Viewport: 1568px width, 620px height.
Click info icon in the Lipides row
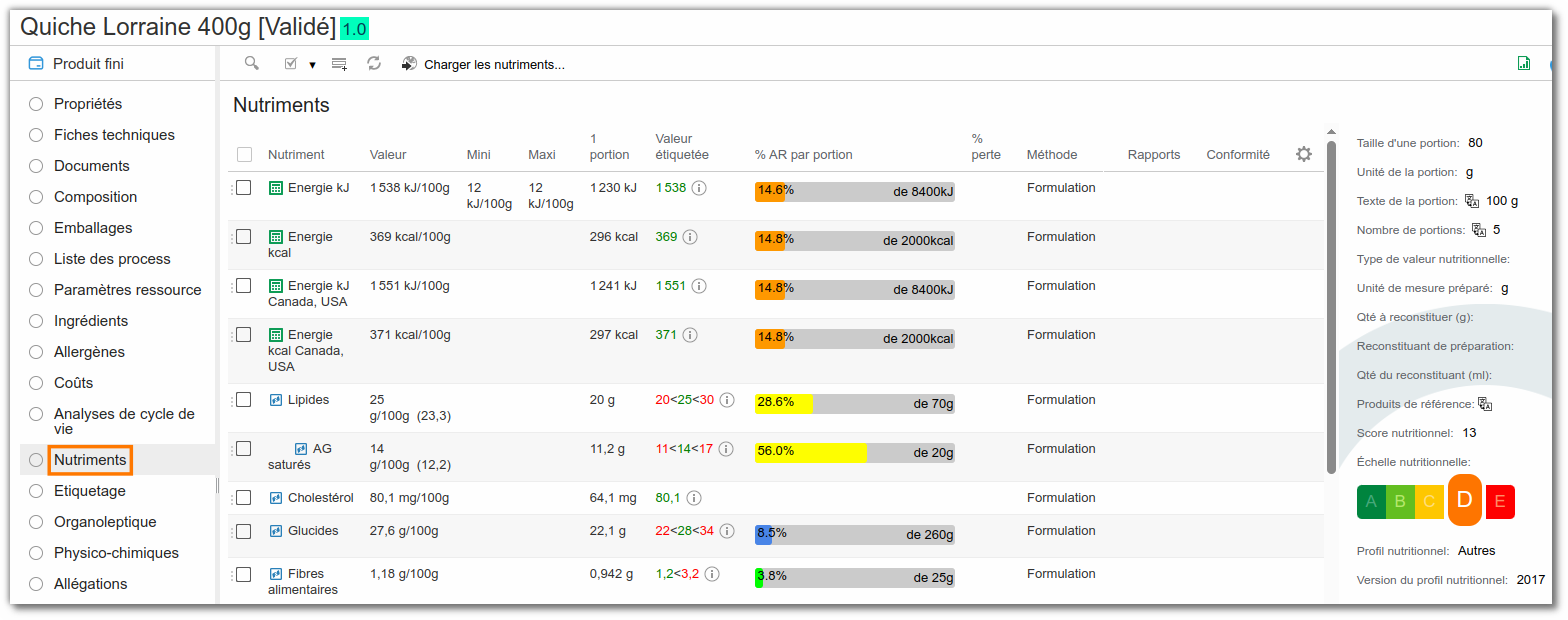727,400
